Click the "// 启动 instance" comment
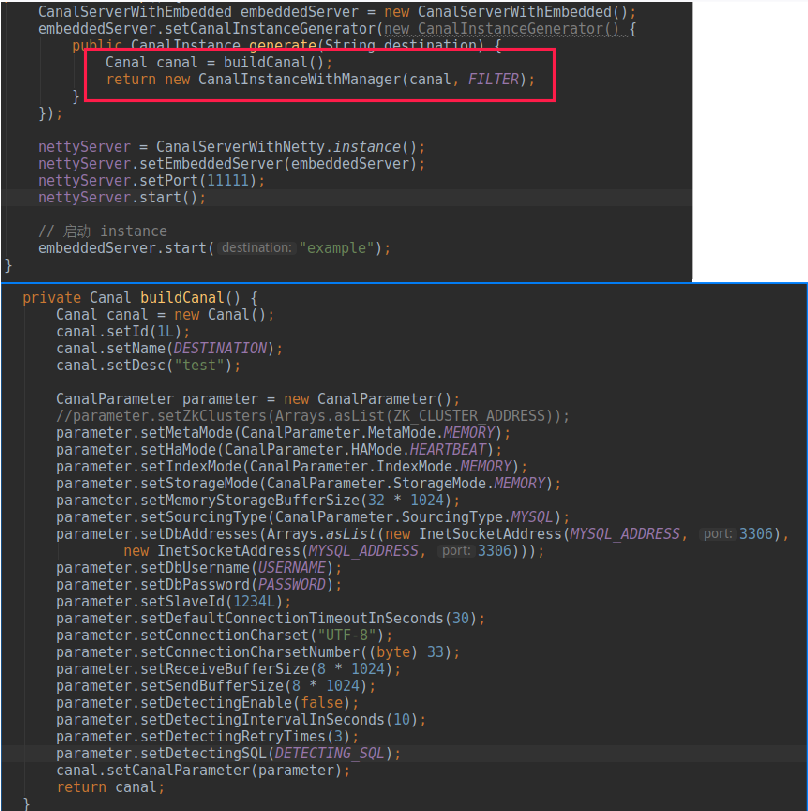Screen dimensions: 808x811 tap(102, 231)
